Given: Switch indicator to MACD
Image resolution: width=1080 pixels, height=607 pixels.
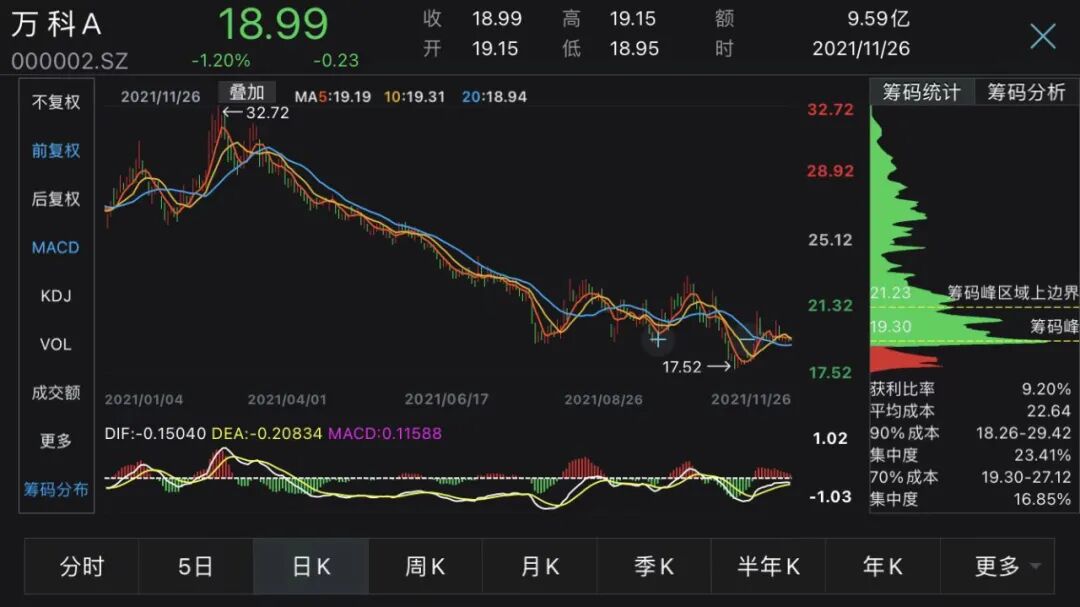Looking at the screenshot, I should pyautogui.click(x=56, y=247).
